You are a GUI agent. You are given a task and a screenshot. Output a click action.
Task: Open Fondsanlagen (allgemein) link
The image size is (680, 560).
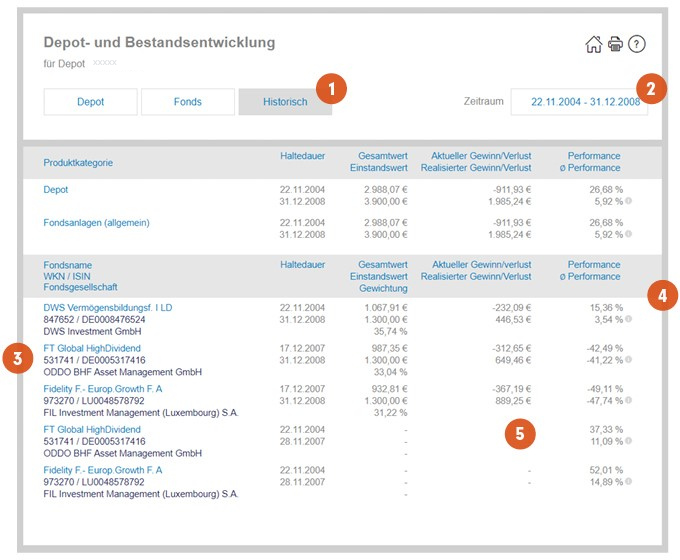[x=96, y=222]
